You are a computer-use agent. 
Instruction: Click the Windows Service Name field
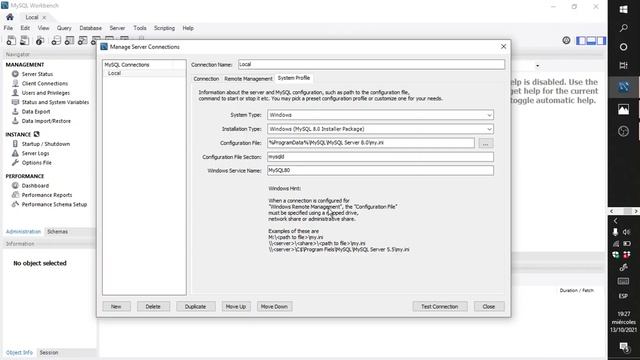380,171
